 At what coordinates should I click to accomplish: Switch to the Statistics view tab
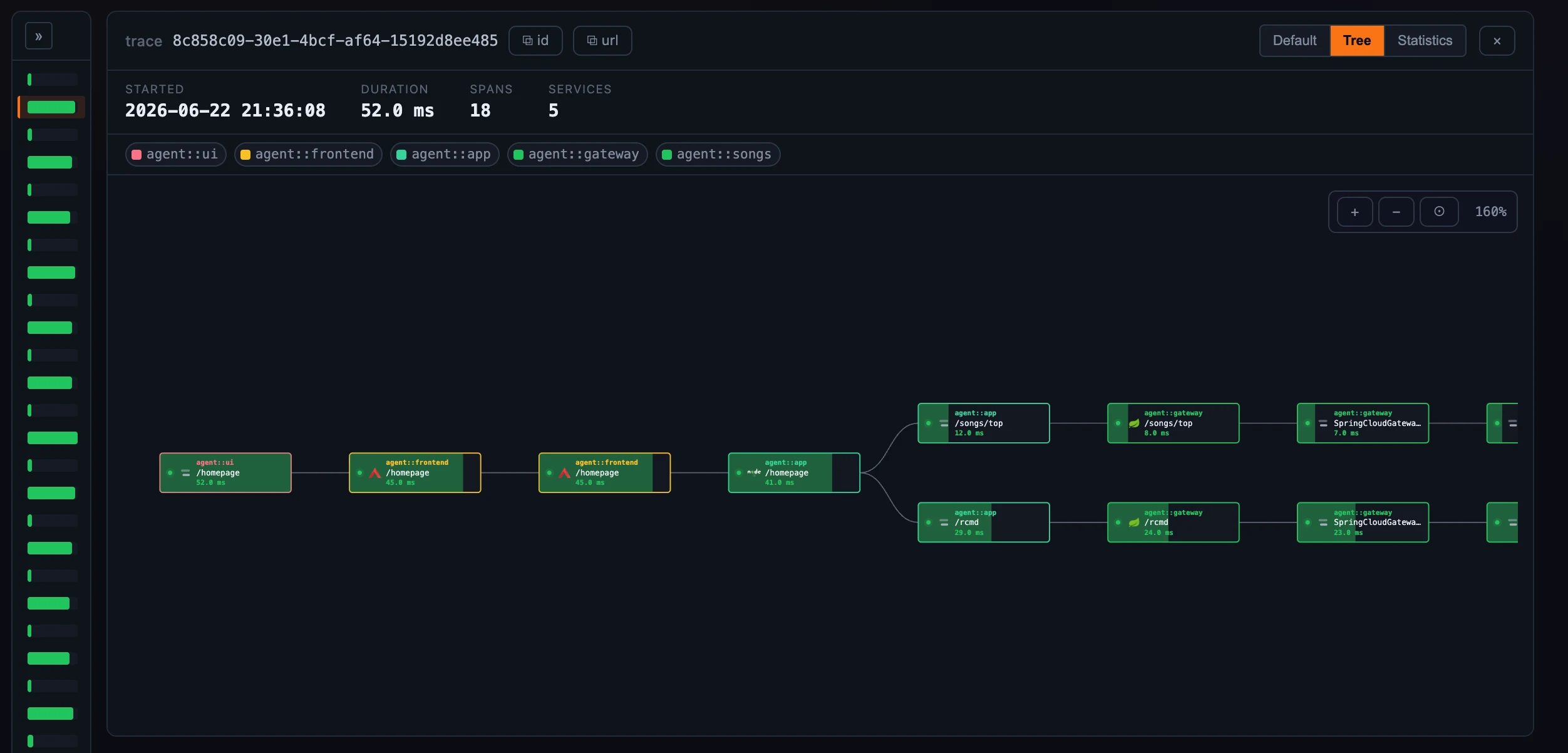1425,41
